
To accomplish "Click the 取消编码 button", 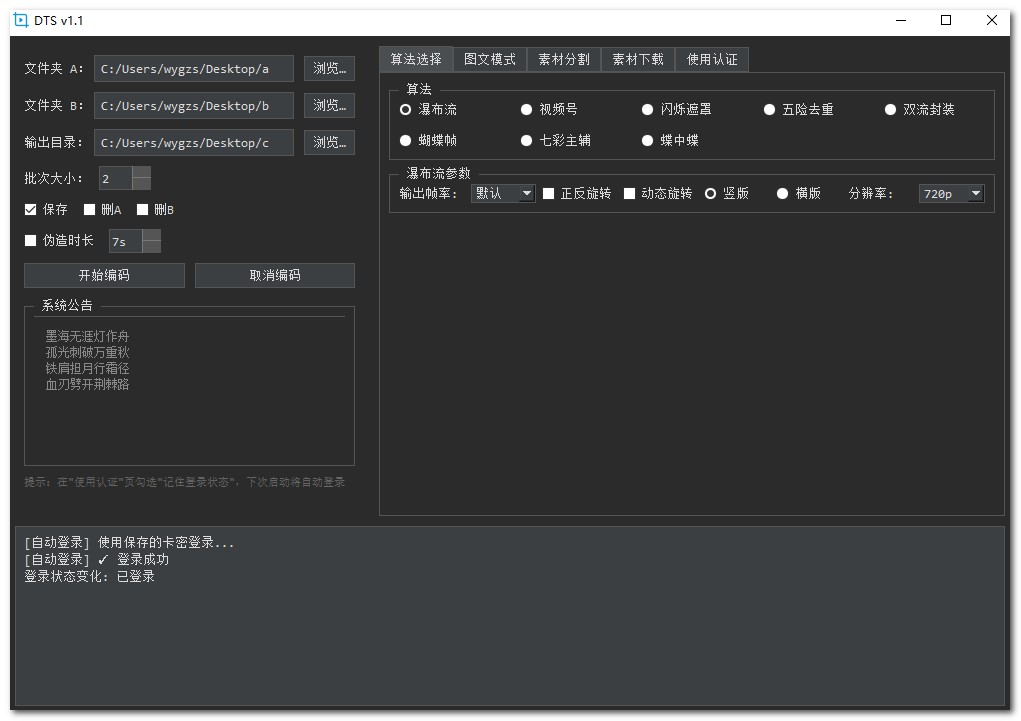I will point(274,276).
